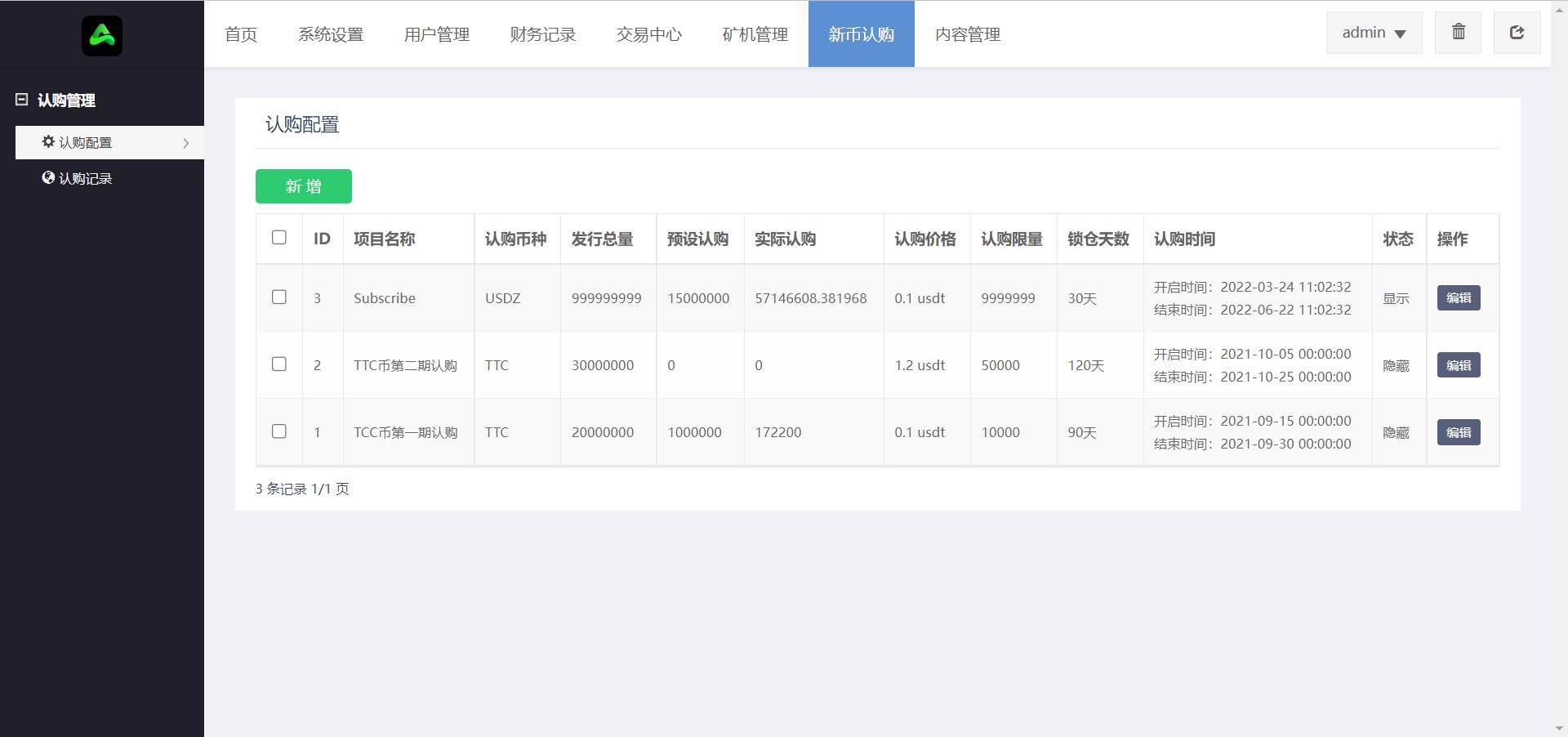Image resolution: width=1568 pixels, height=737 pixels.
Task: Click the logout share icon top right
Action: pos(1517,33)
